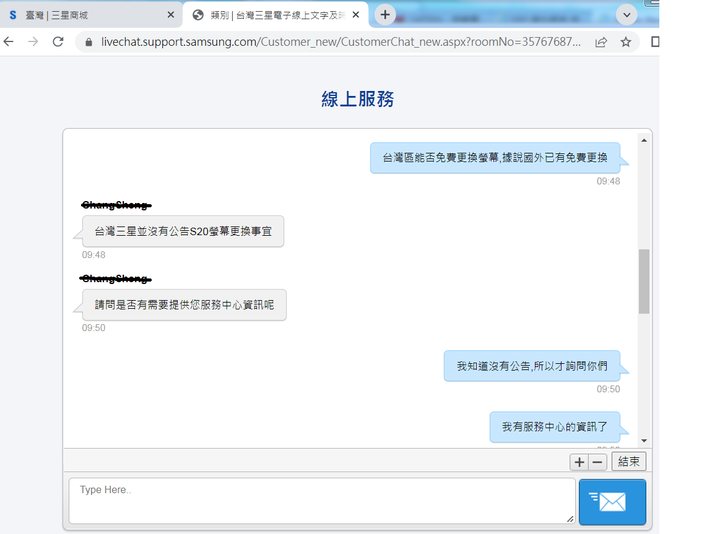Click the address bar URL
This screenshot has height=534, width=720.
point(341,42)
